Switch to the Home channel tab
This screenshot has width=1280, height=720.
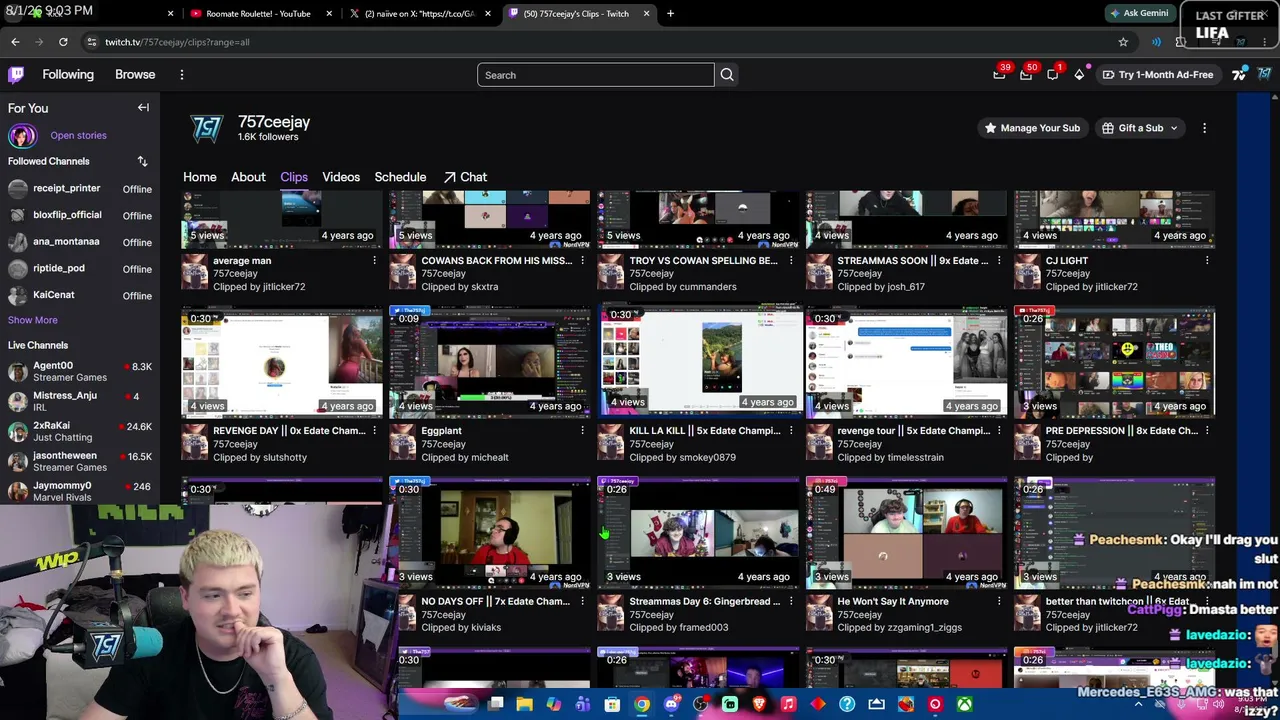[199, 177]
